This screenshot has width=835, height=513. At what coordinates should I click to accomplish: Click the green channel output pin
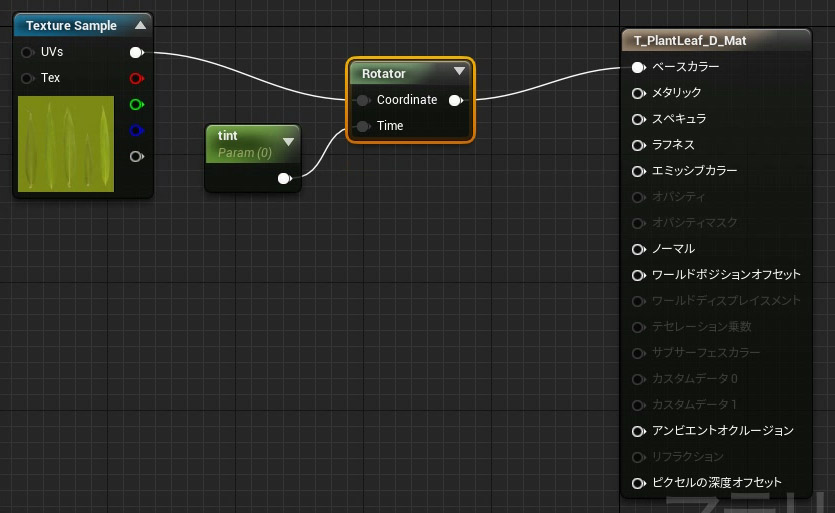pyautogui.click(x=137, y=104)
